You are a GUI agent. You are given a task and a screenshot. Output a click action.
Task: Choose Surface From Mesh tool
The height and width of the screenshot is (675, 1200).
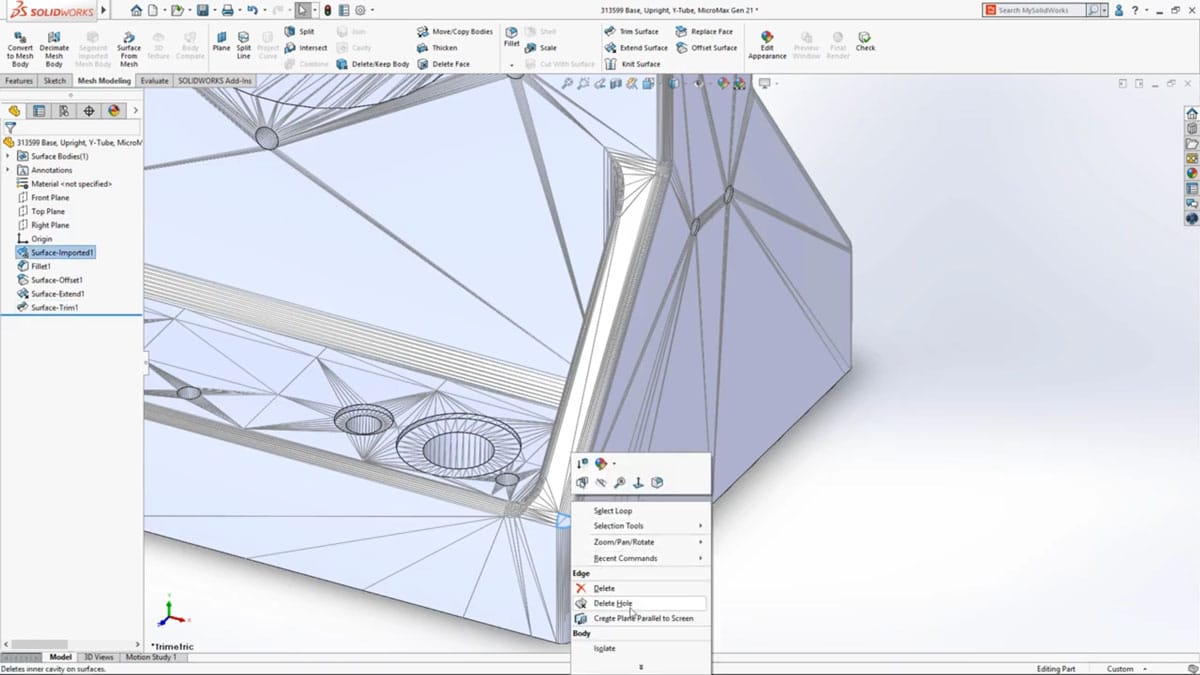(129, 49)
